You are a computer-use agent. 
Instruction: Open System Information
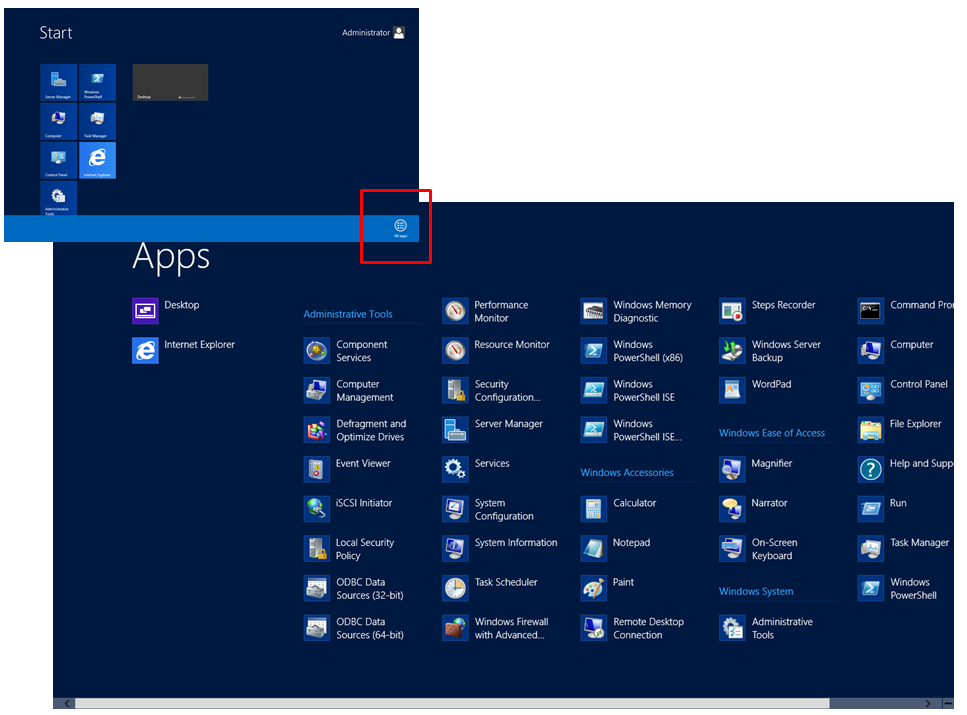click(x=500, y=548)
